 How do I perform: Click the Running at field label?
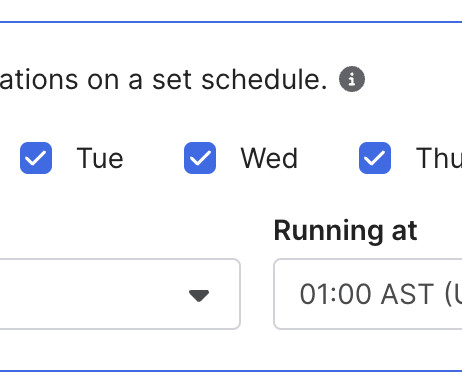click(x=345, y=231)
